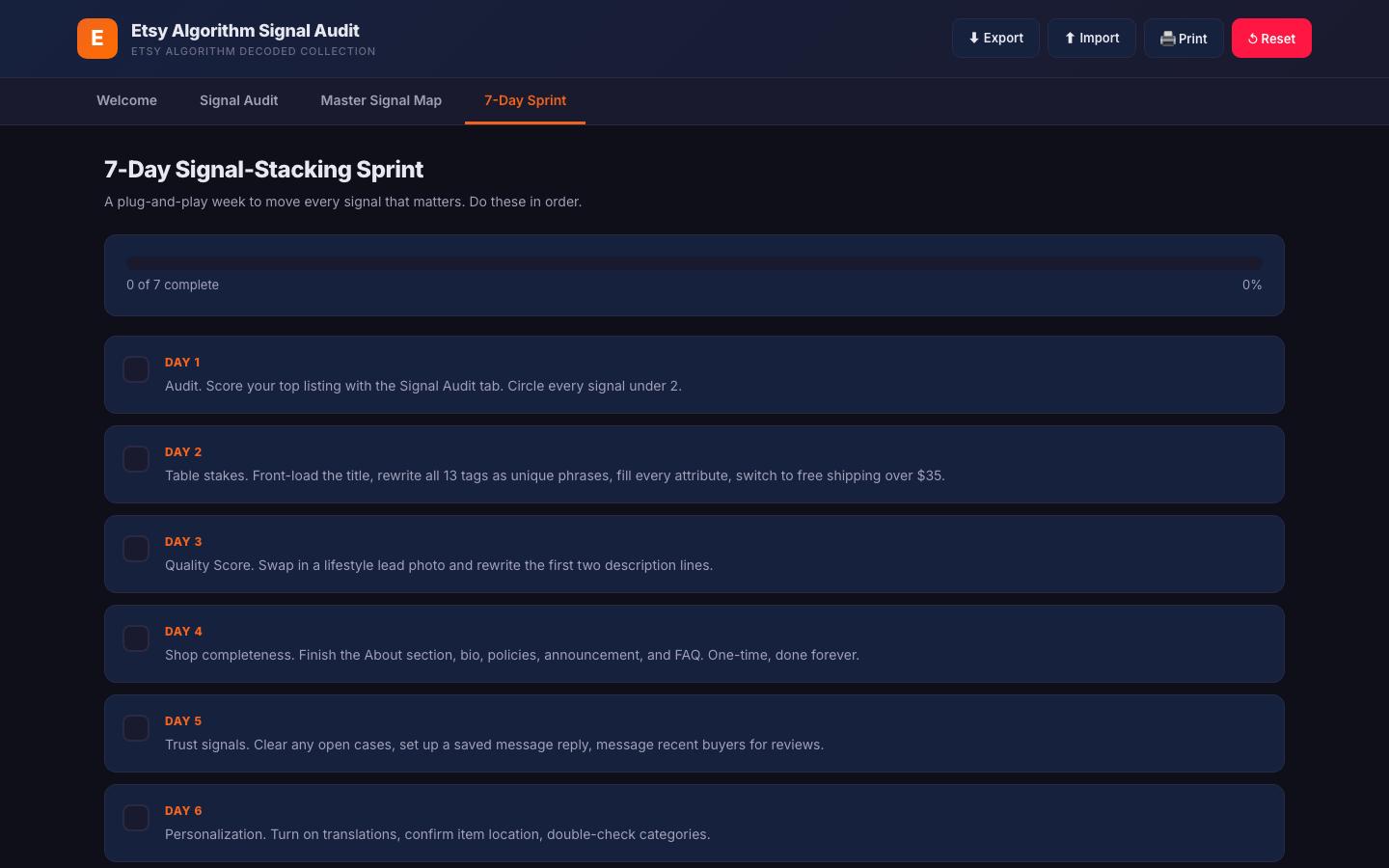Open the Welcome tab
Viewport: 1389px width, 868px height.
click(126, 100)
